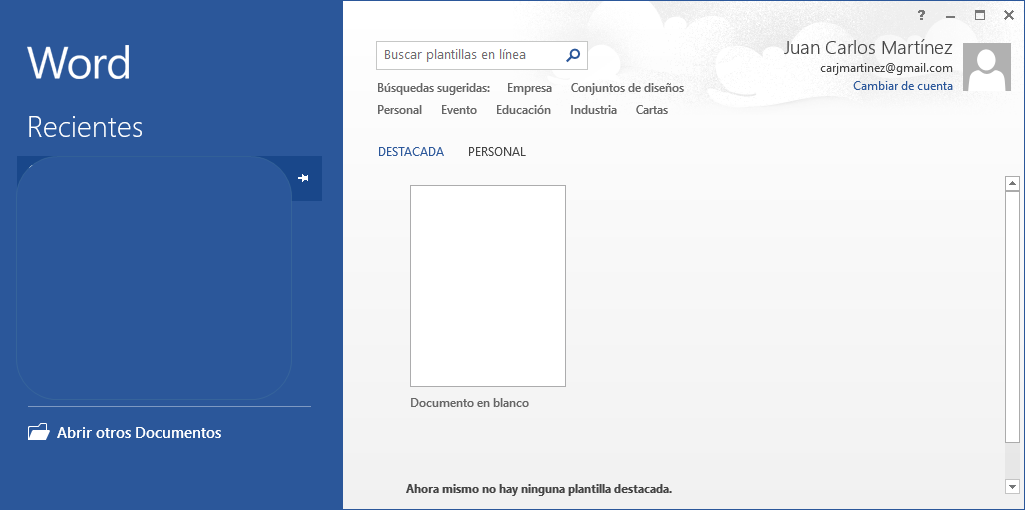Viewport: 1025px width, 510px height.
Task: Click scrollbar down arrow in templates pane
Action: [x=1013, y=486]
